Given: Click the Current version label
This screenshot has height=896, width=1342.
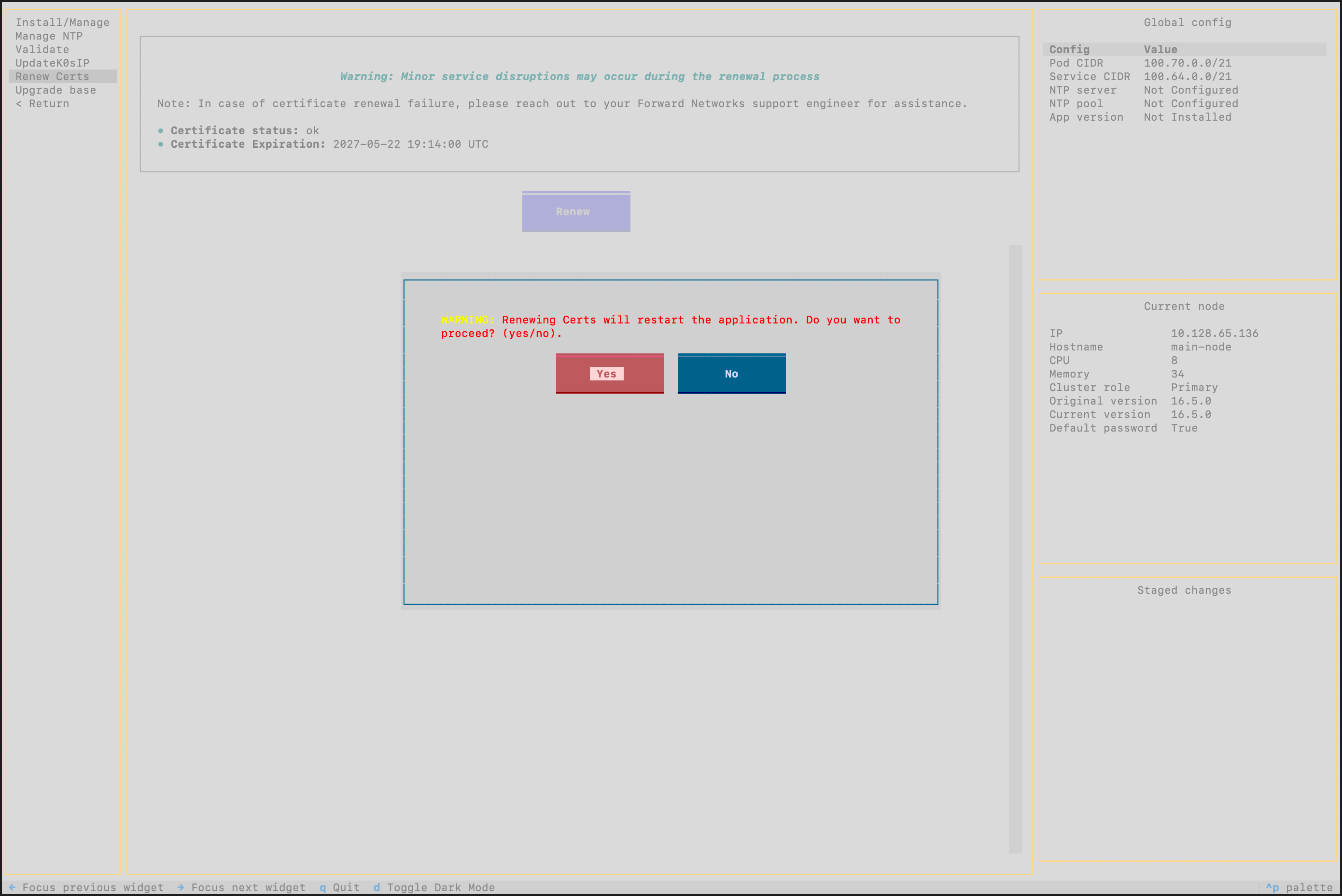Looking at the screenshot, I should coord(1100,414).
